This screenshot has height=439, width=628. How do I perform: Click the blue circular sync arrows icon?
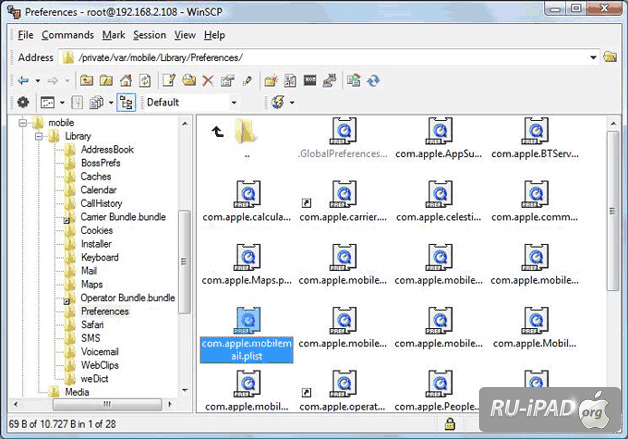373,81
